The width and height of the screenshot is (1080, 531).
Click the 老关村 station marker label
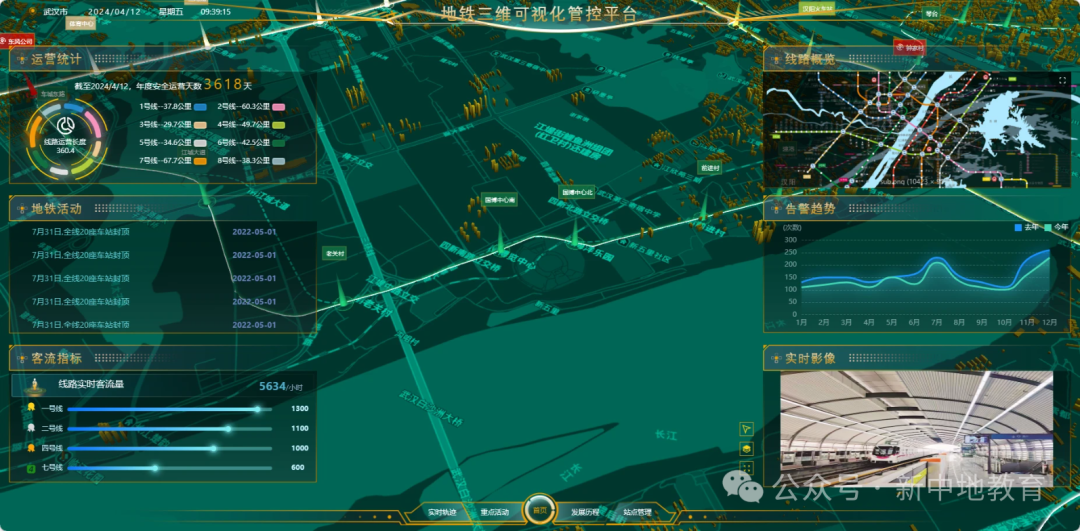[x=335, y=254]
